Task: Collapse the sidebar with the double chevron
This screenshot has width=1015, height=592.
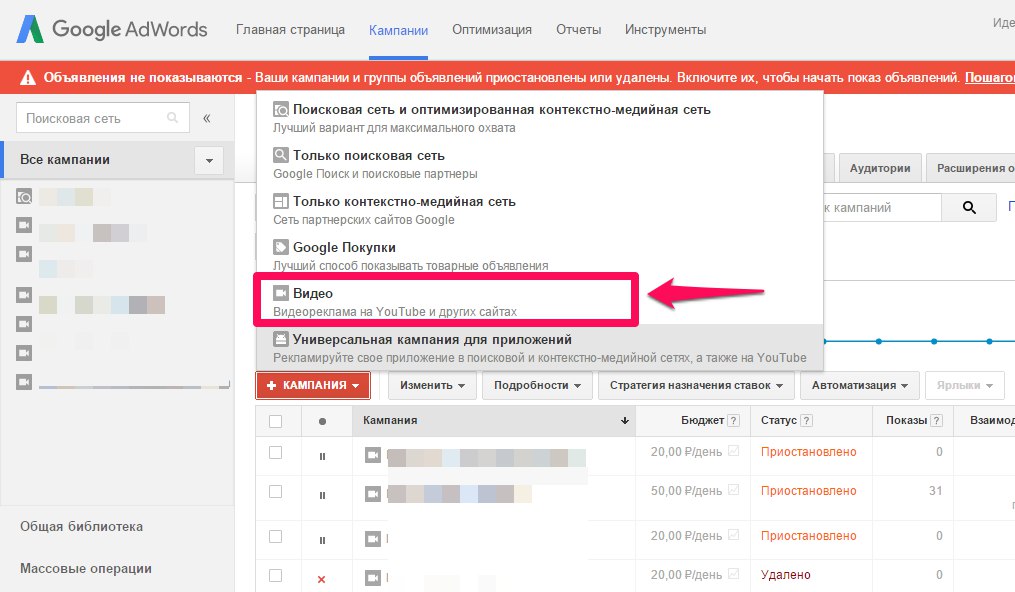Action: 206,118
